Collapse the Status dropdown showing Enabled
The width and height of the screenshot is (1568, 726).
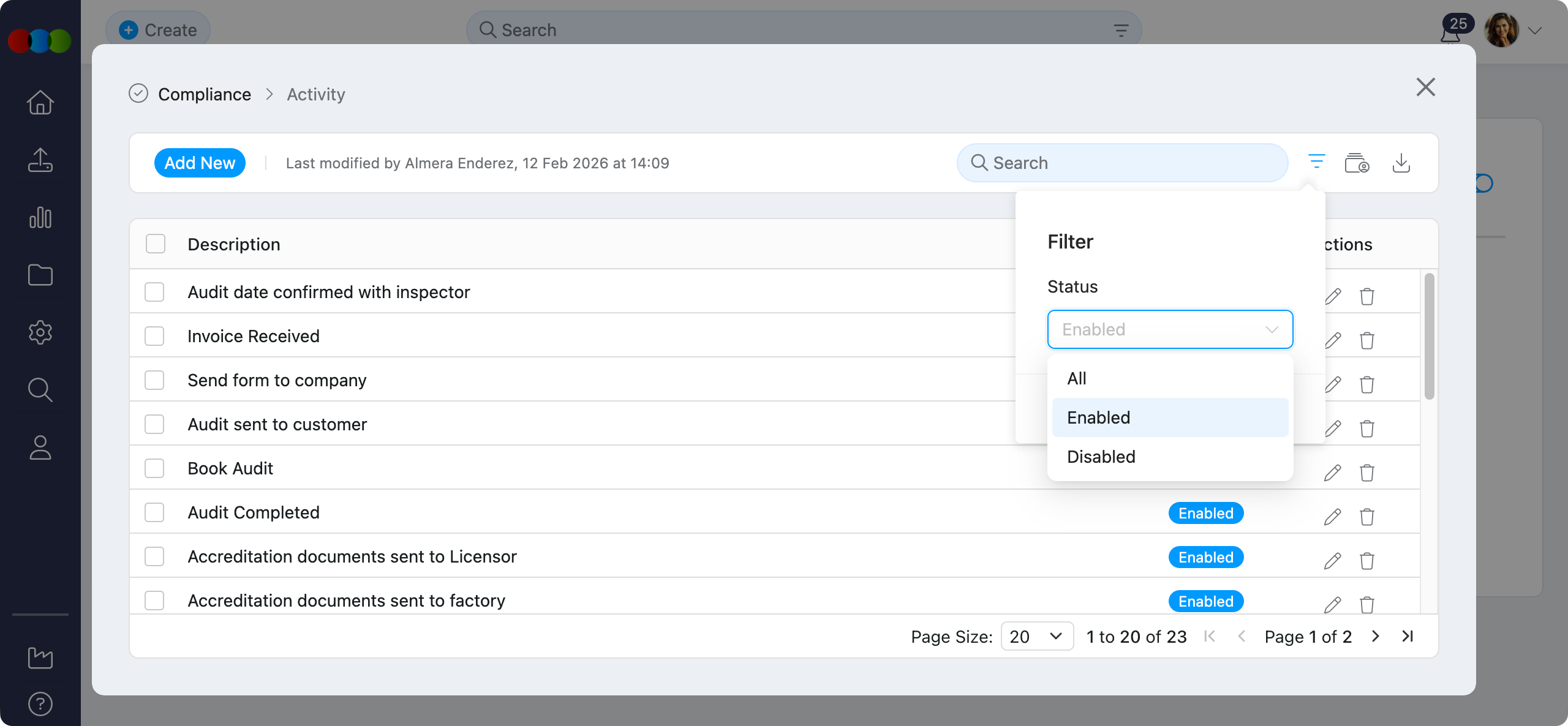pos(1169,329)
